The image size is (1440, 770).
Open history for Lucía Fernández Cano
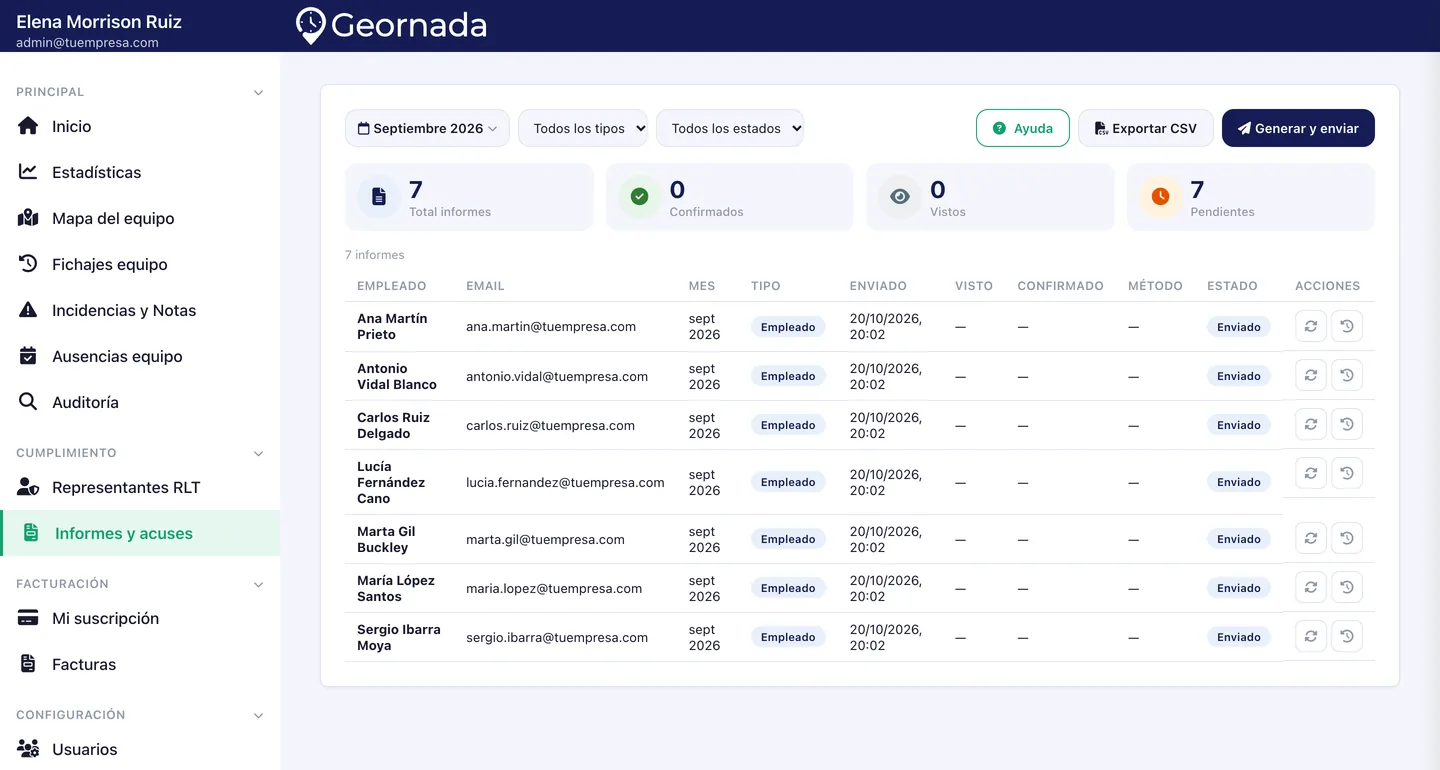pos(1347,473)
